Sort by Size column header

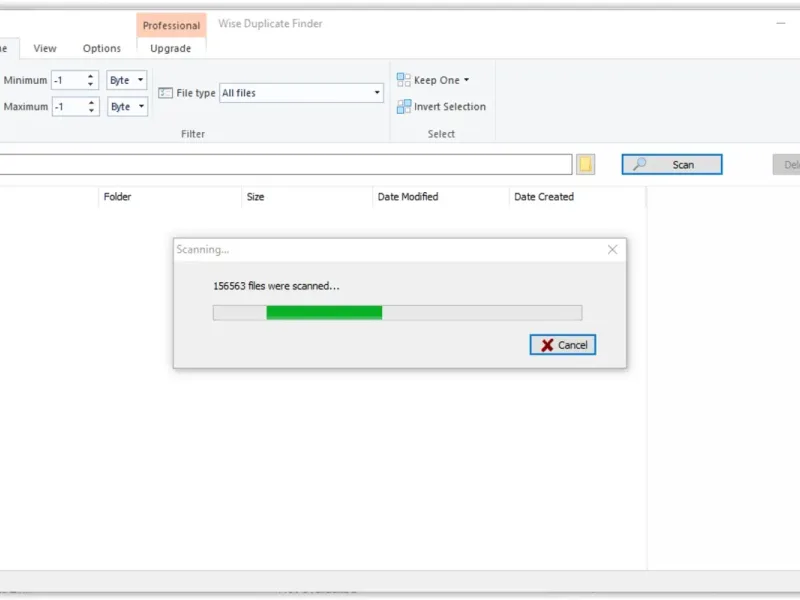(x=256, y=197)
